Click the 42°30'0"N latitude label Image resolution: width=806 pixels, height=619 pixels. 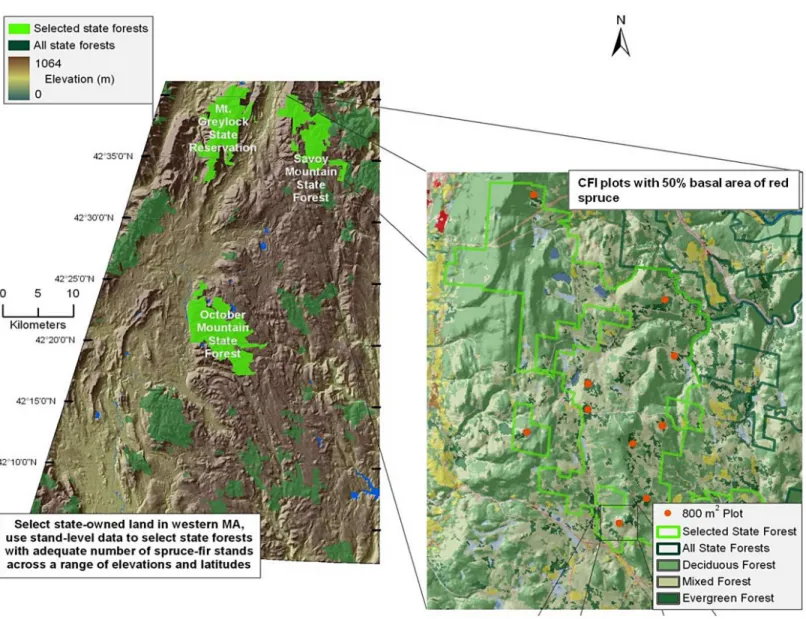[94, 218]
